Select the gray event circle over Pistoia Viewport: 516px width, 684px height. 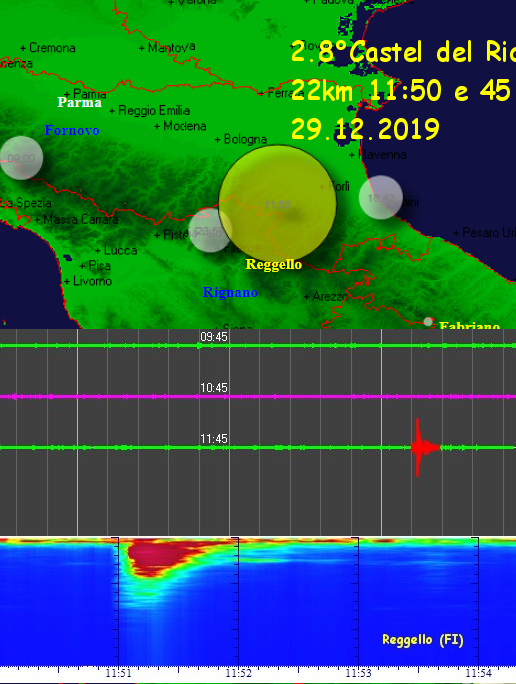pos(210,230)
